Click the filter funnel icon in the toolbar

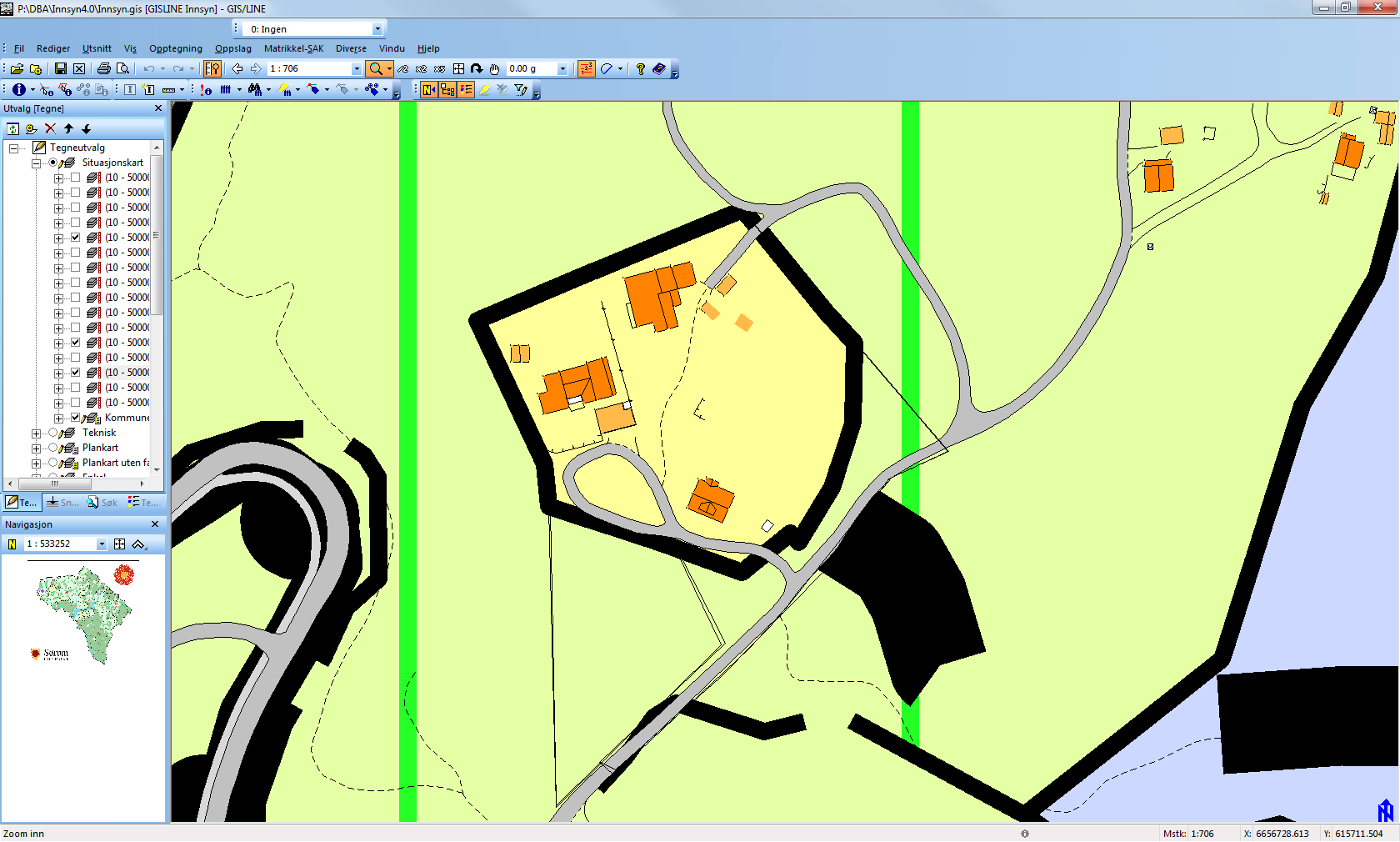(521, 90)
